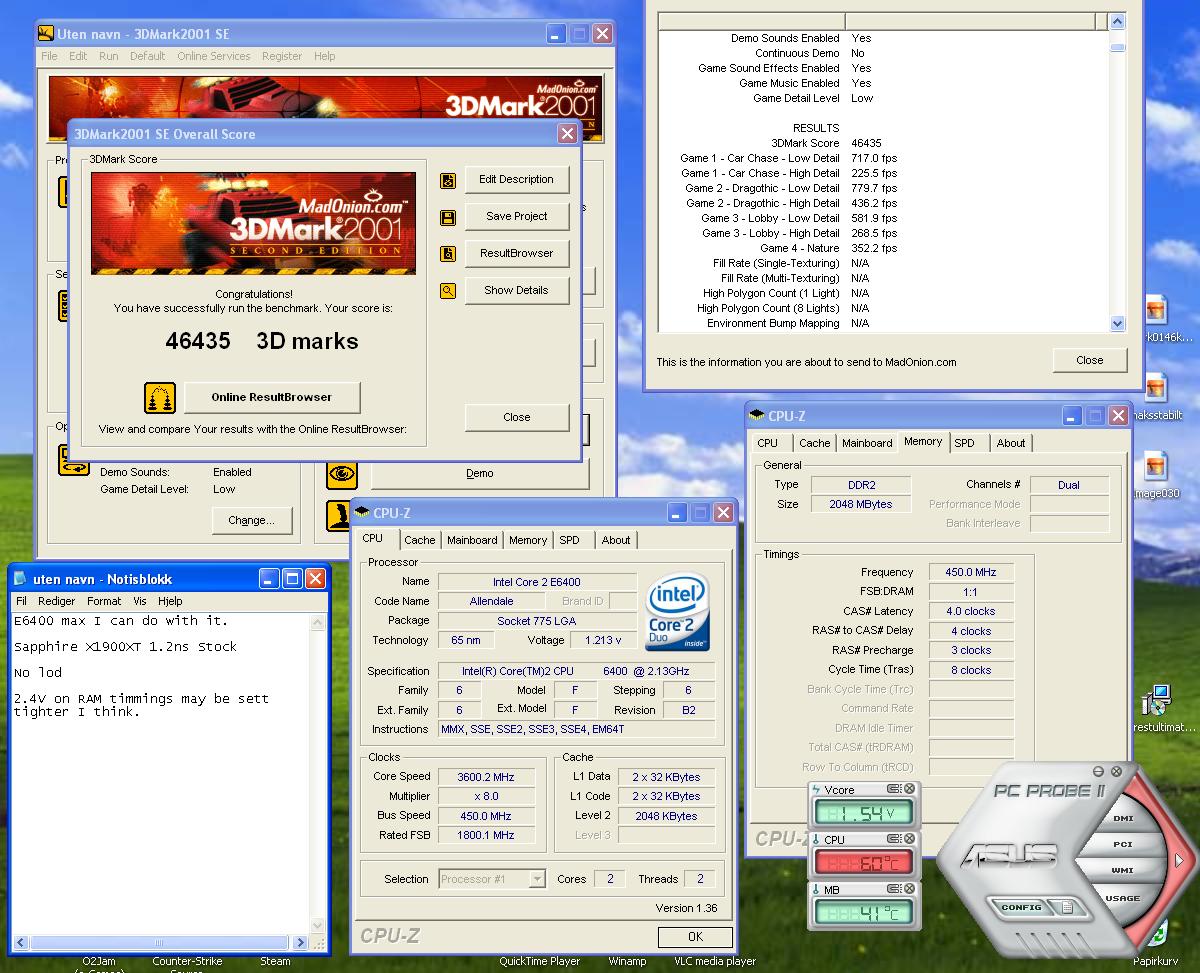
Task: Click the PC Probe II expand arrow
Action: pos(1179,859)
